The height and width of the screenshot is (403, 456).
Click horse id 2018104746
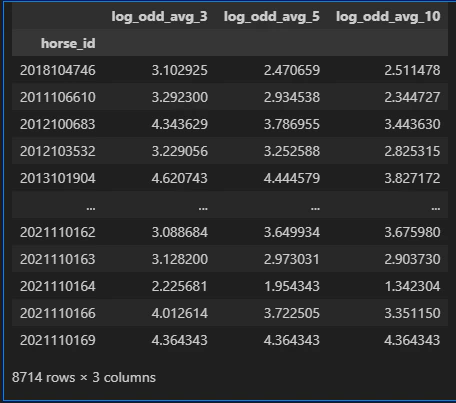pos(58,70)
